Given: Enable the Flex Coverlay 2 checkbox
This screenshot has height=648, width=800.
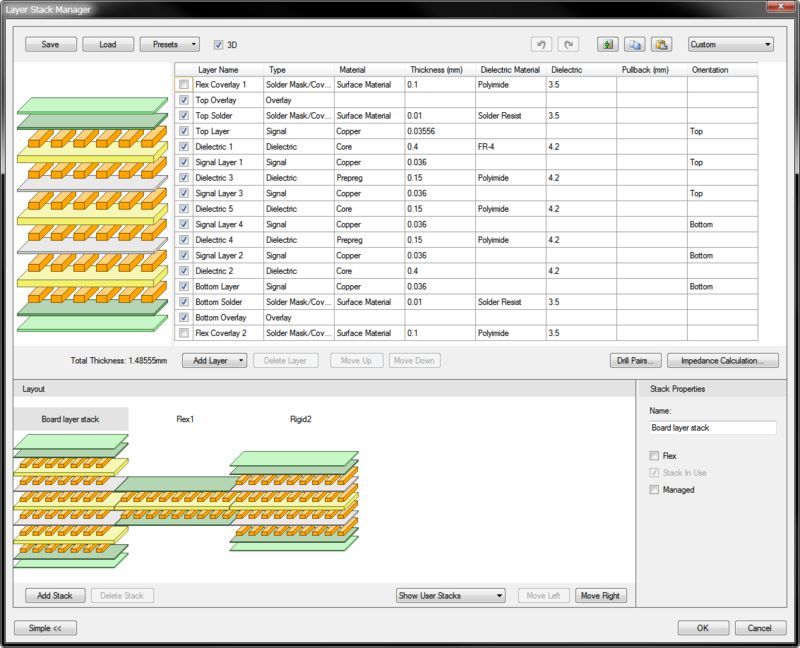Looking at the screenshot, I should pyautogui.click(x=184, y=333).
